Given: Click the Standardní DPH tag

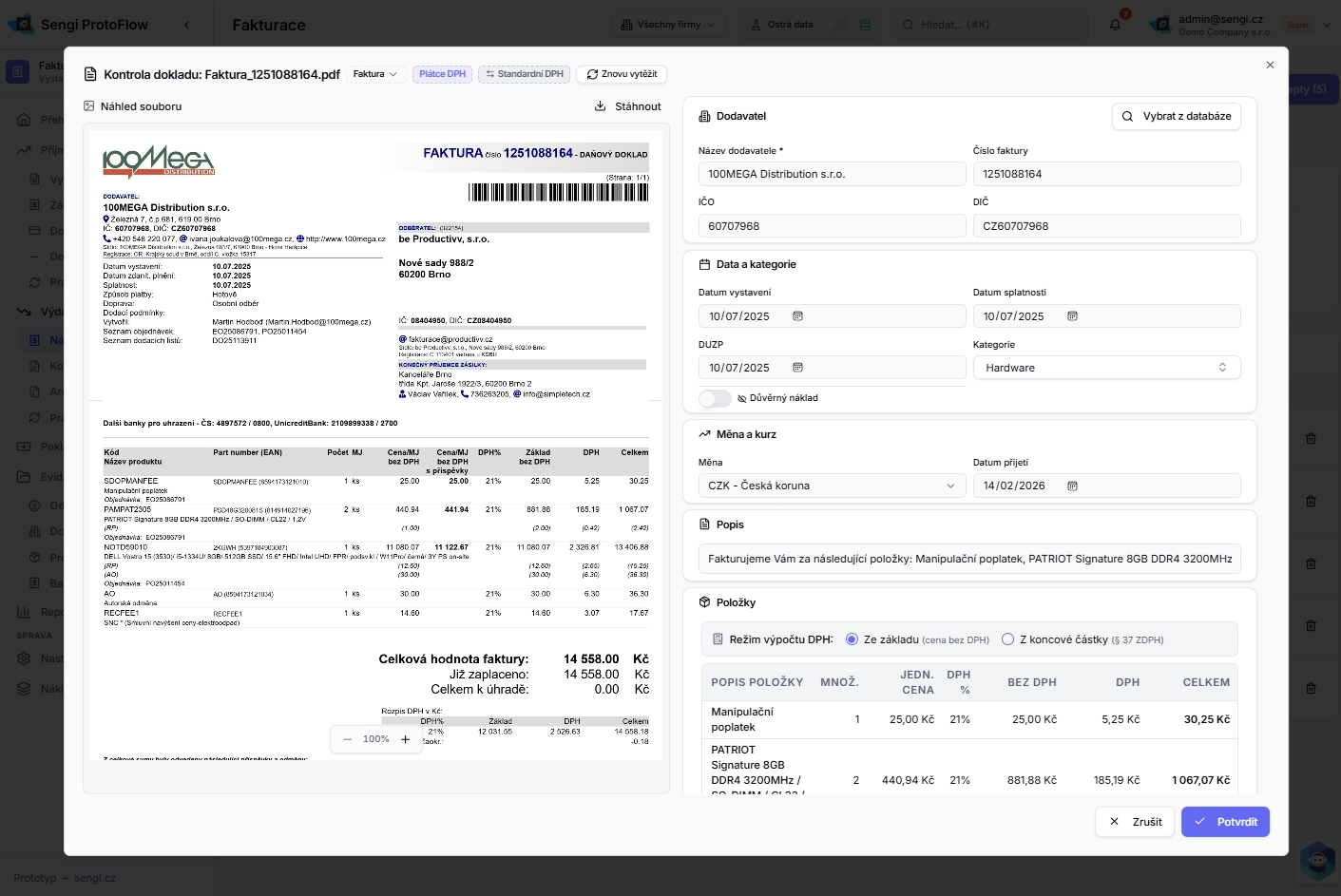Looking at the screenshot, I should pos(525,74).
